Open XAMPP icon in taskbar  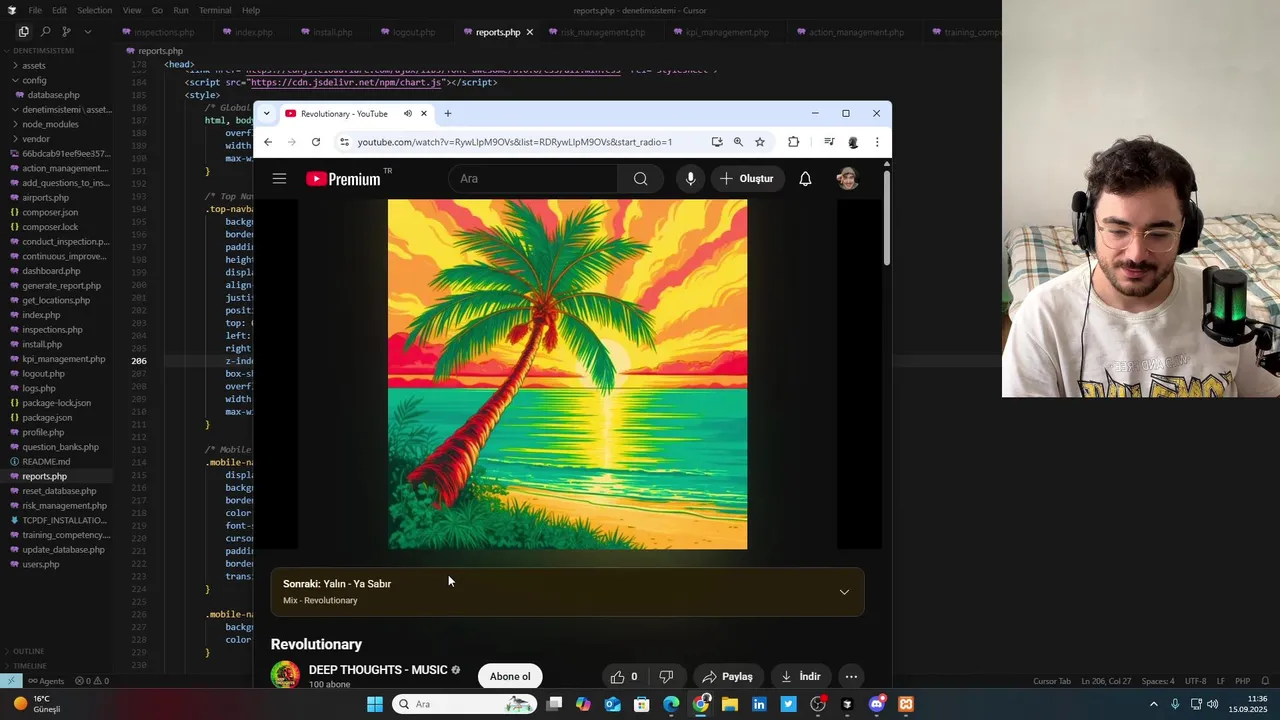pyautogui.click(x=906, y=704)
